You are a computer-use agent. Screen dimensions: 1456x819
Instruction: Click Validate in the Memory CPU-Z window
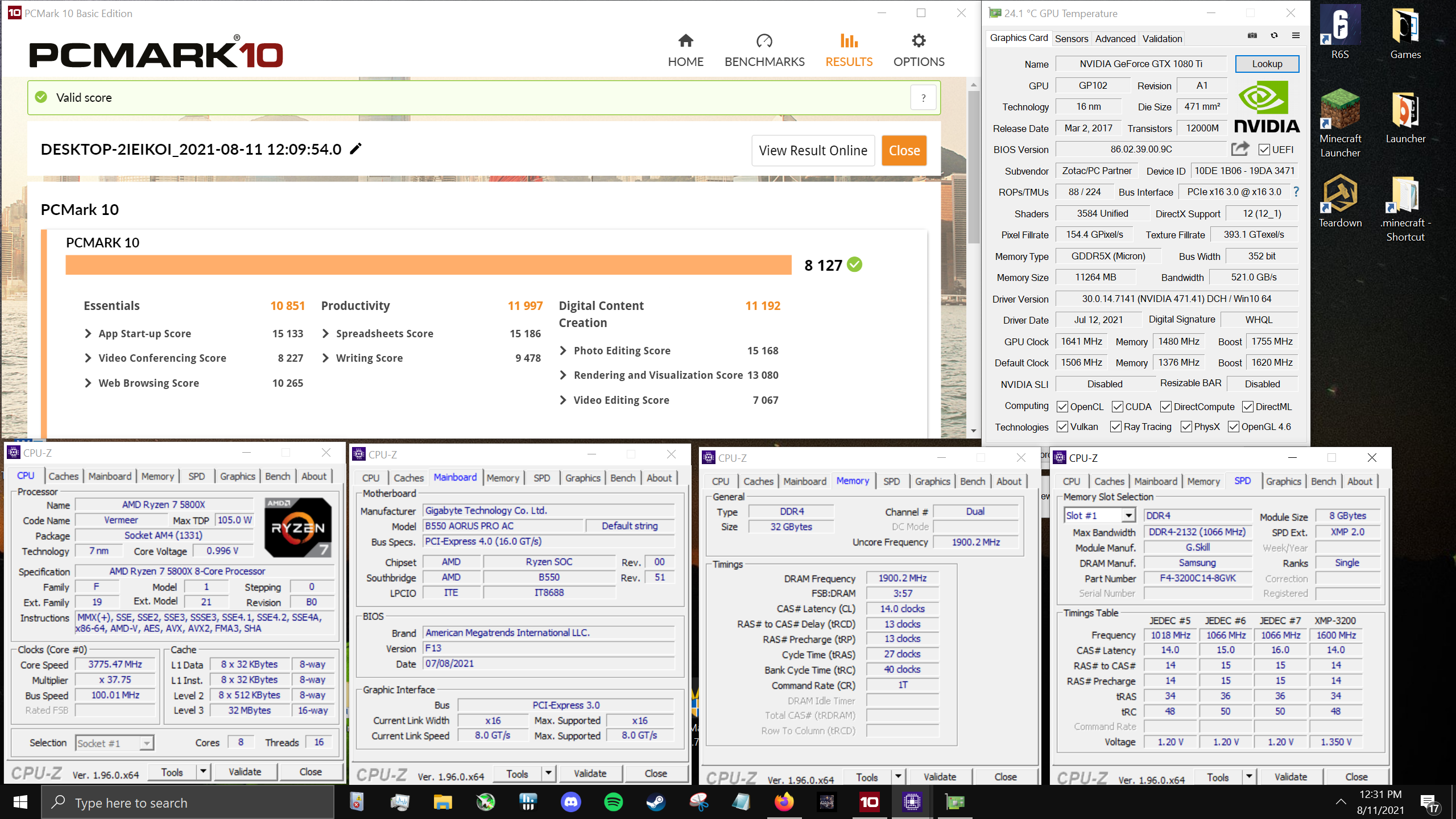click(x=940, y=777)
